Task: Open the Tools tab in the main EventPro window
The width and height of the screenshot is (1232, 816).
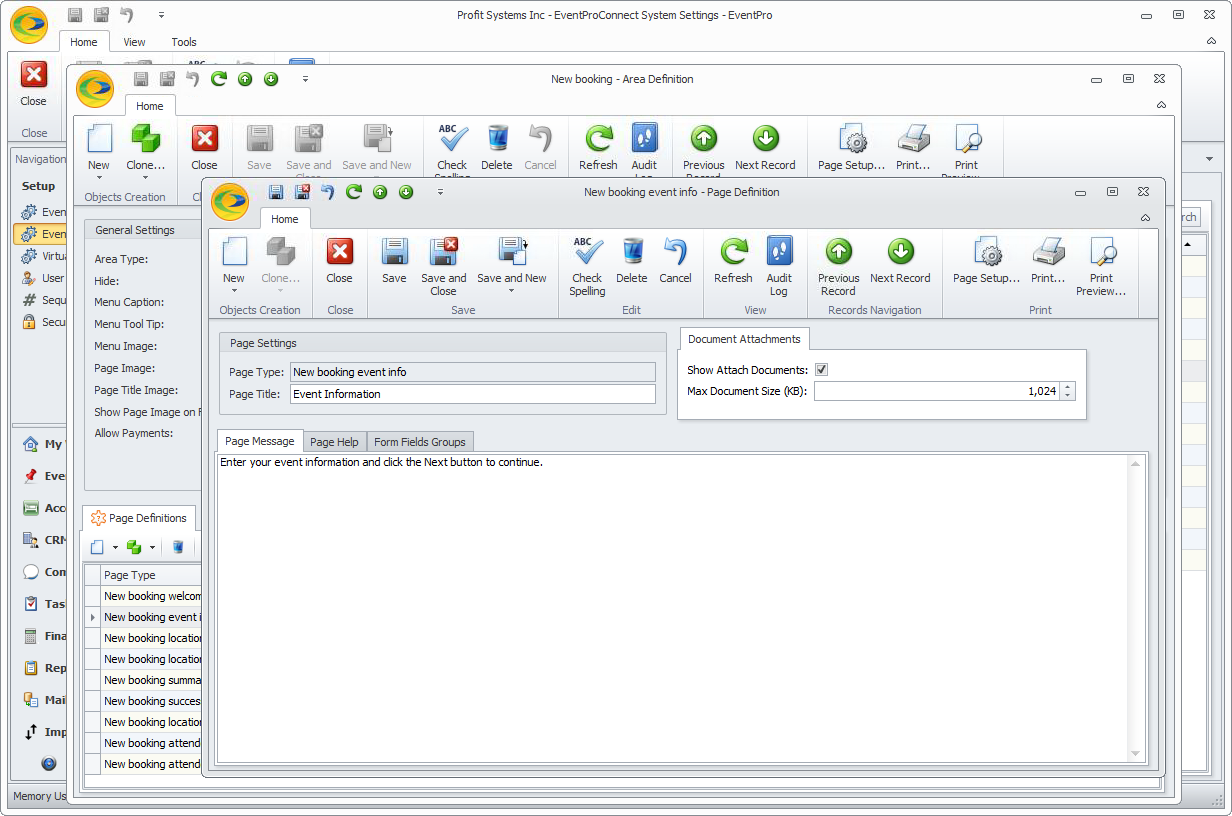Action: click(x=184, y=42)
